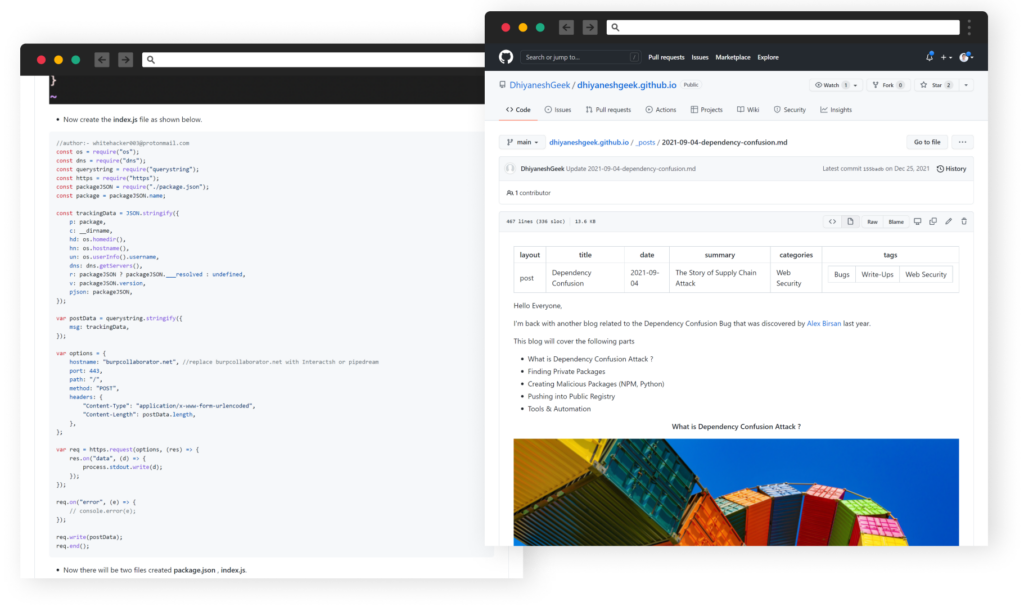Click the open with GitHub Desktop icon
Screen dimensions: 1024x607
[x=918, y=221]
